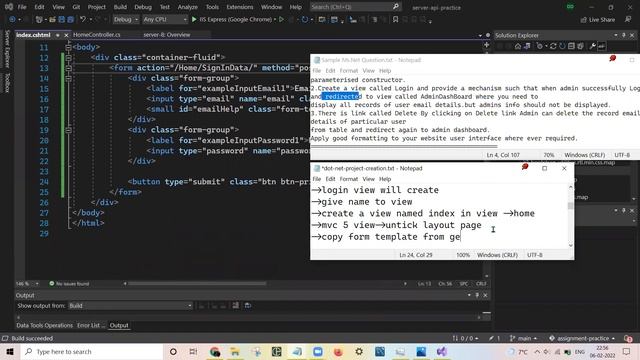Viewport: 640px width, 360px height.
Task: Collapse the form tag fold on line 13
Action: pos(68,68)
